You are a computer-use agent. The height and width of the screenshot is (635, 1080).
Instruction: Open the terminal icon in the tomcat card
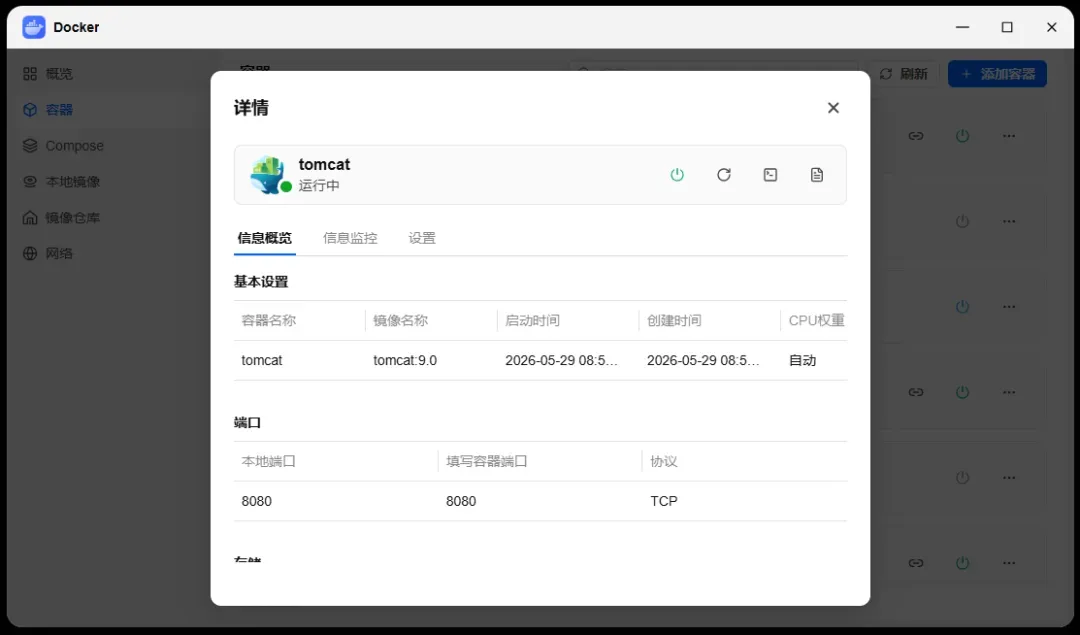tap(770, 175)
